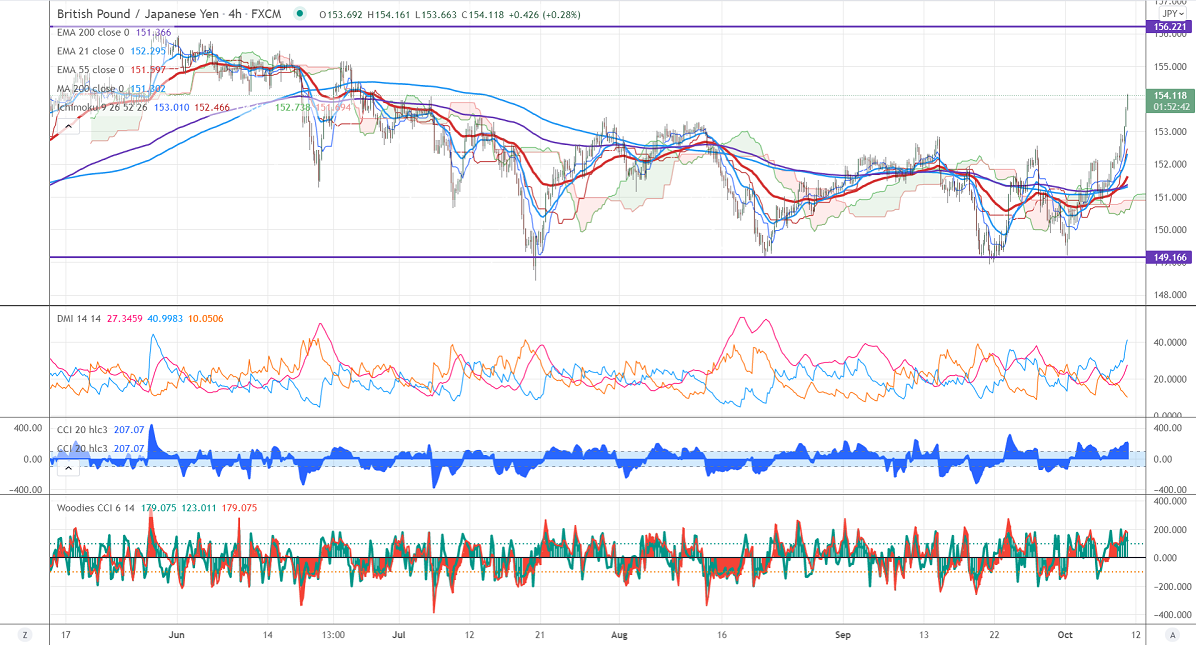This screenshot has height=645, width=1196.
Task: Select the Woodies CCI 6 14 legend
Action: 96,508
